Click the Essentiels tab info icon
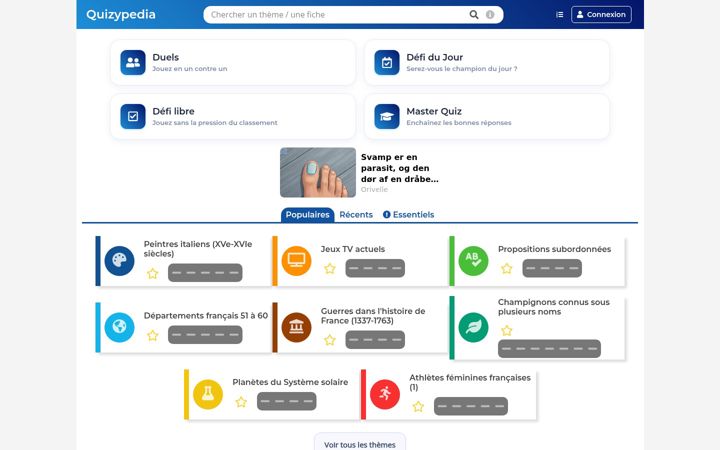 tap(387, 214)
